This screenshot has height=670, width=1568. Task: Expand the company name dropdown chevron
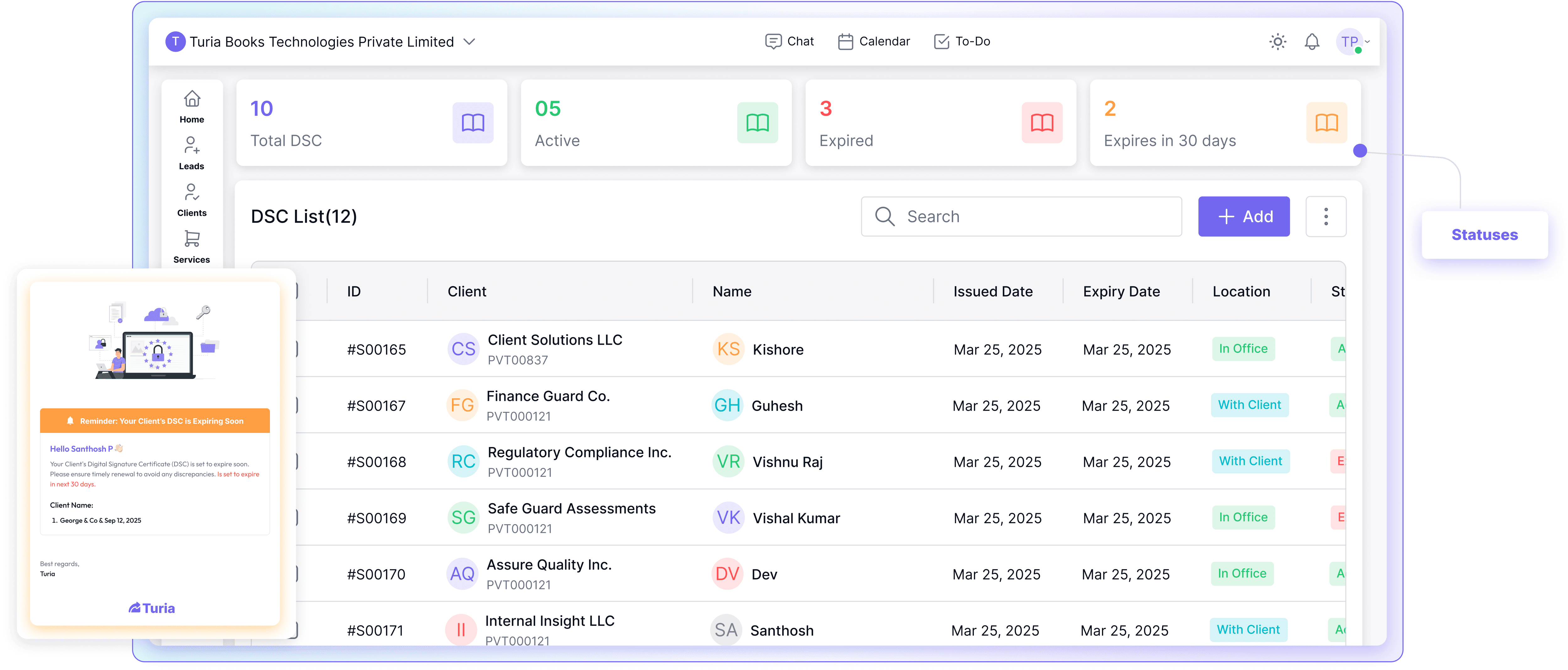469,41
